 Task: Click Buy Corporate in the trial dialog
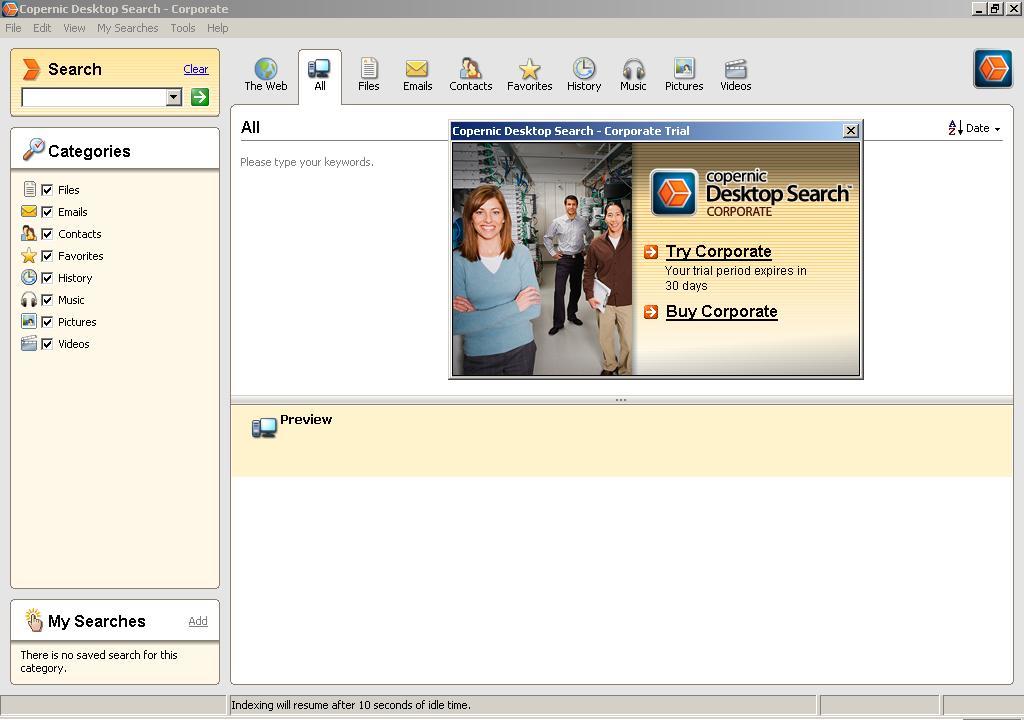tap(721, 311)
